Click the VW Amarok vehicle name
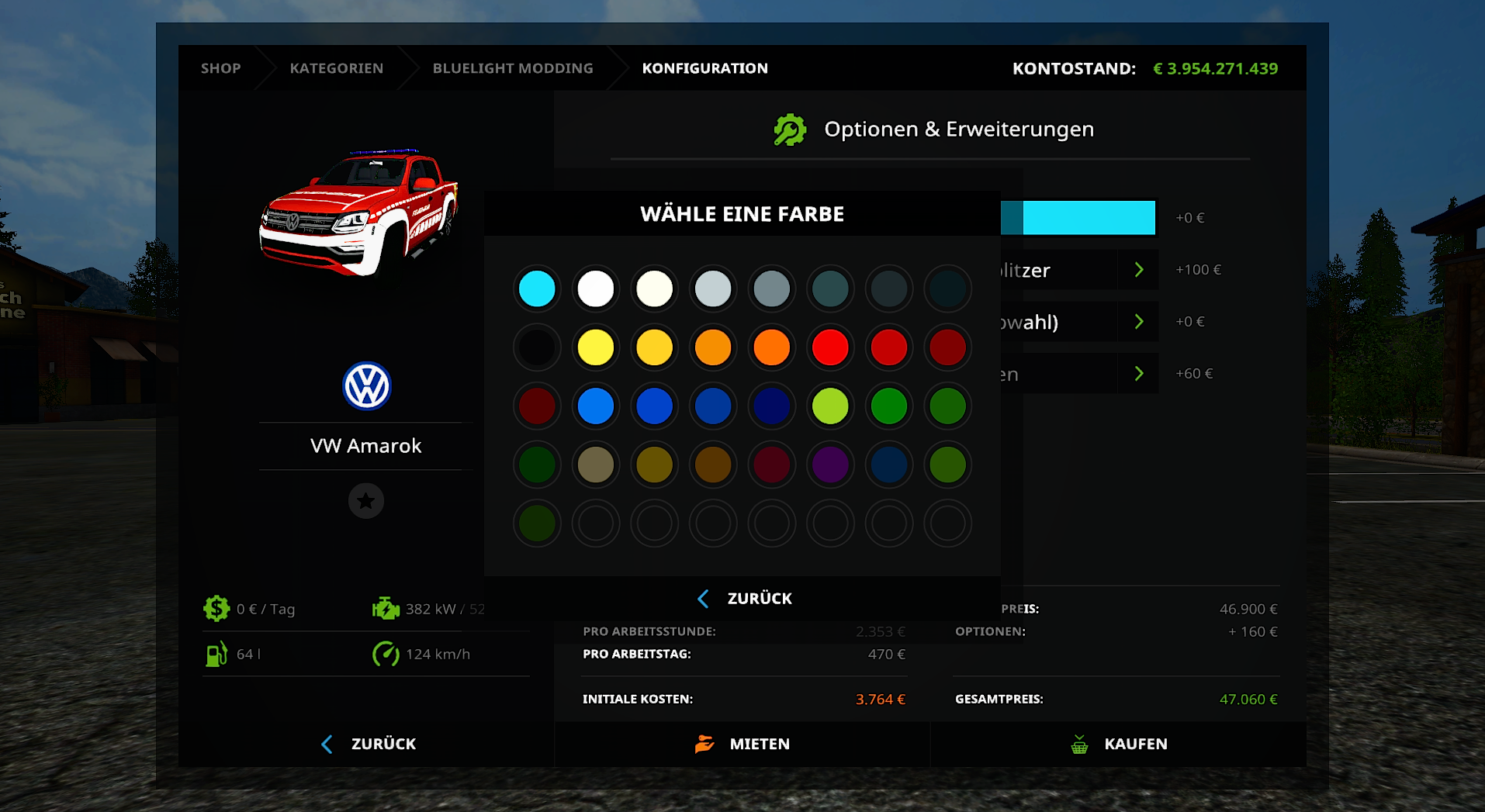This screenshot has width=1485, height=812. pos(366,446)
